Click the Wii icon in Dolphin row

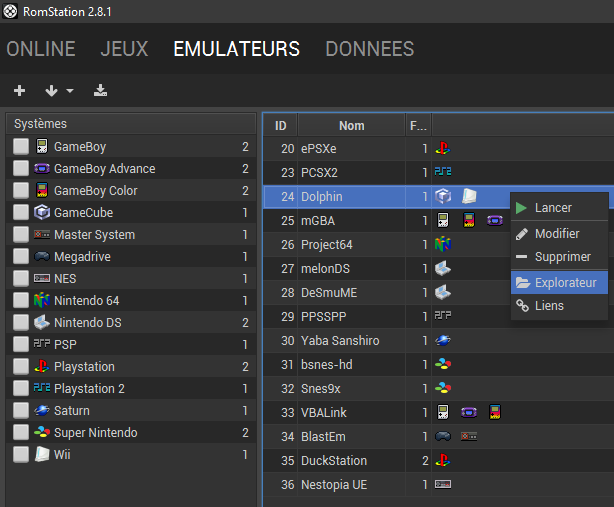[469, 196]
